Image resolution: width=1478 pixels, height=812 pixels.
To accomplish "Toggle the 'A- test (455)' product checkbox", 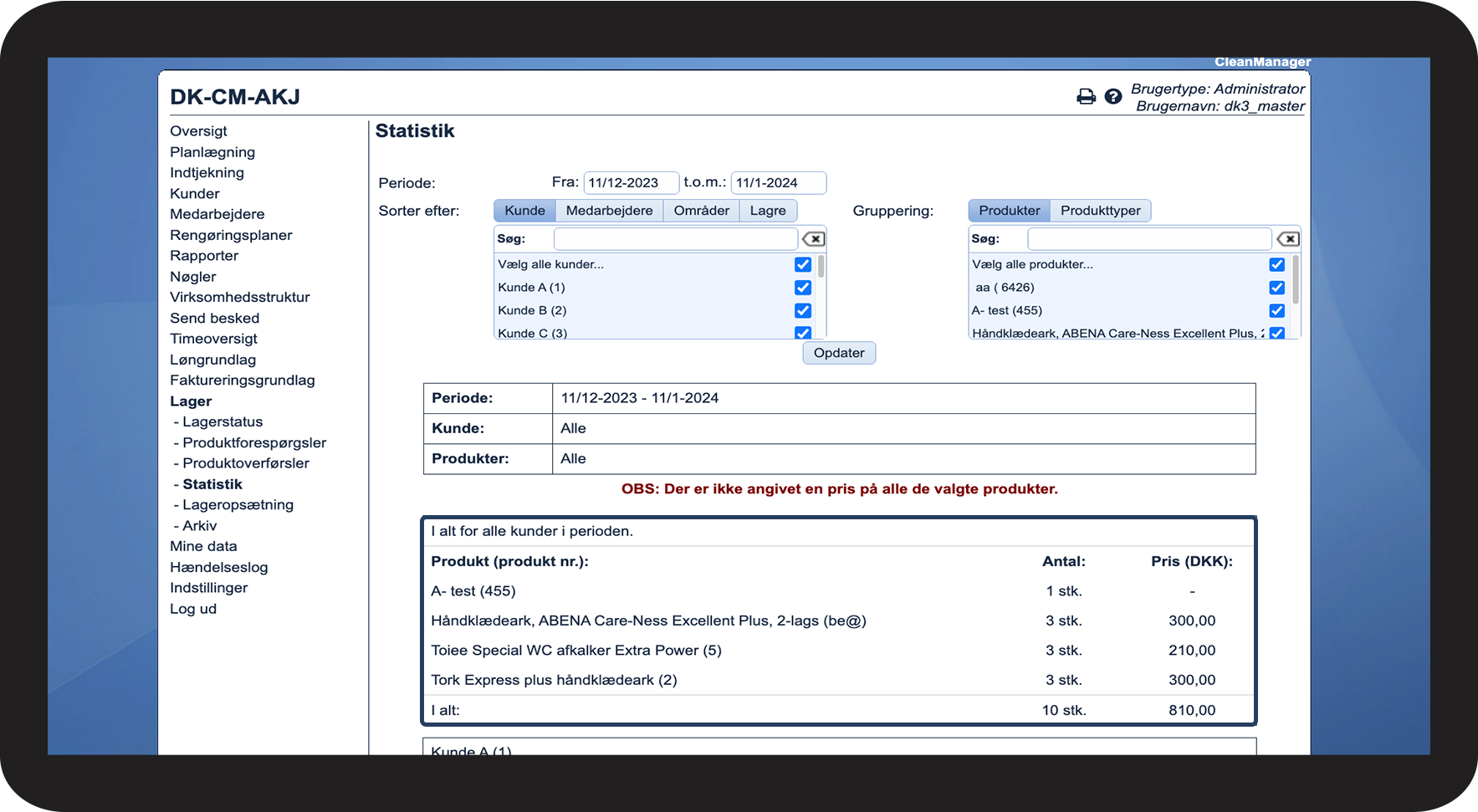I will pyautogui.click(x=1276, y=310).
